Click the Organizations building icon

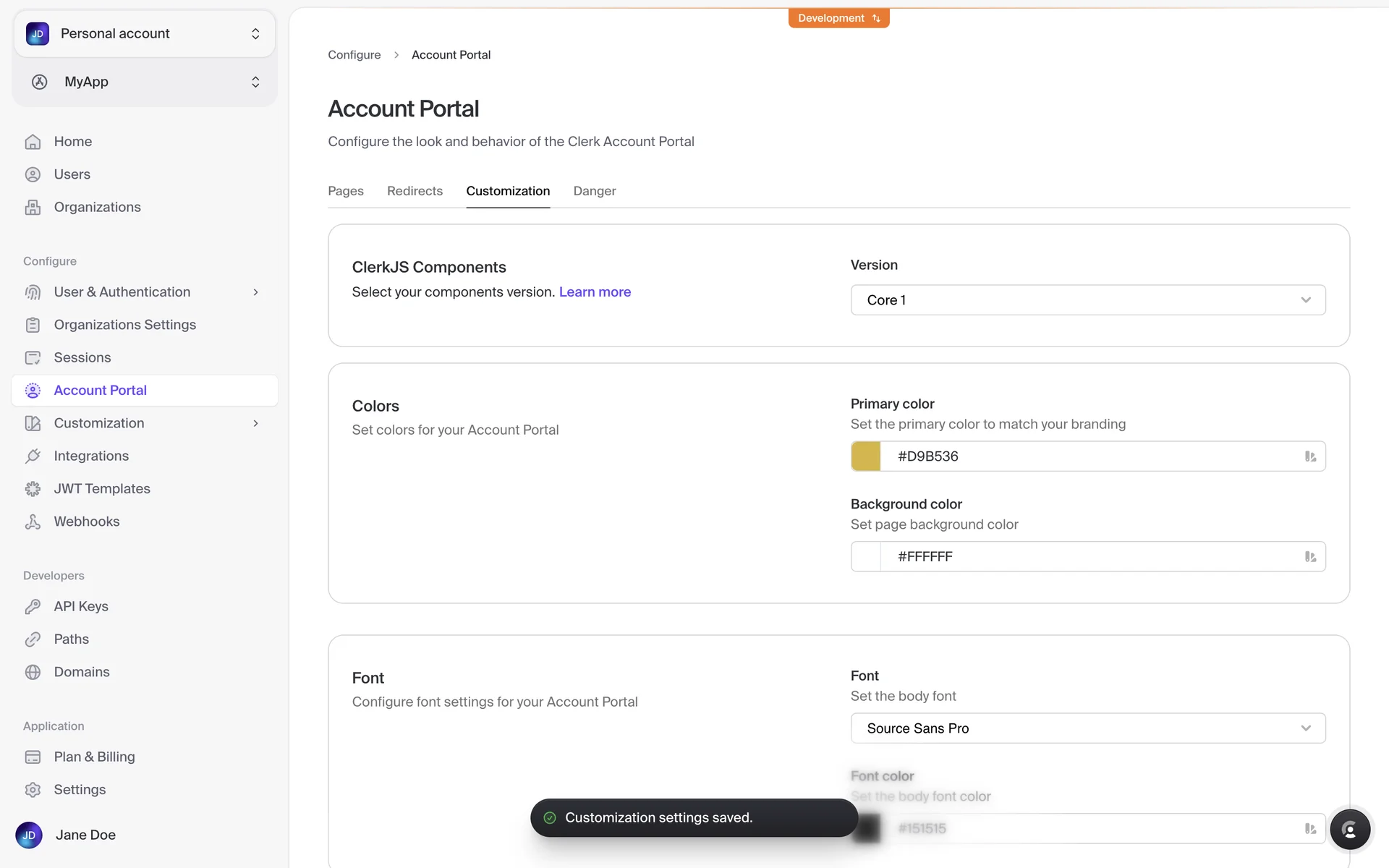tap(33, 208)
